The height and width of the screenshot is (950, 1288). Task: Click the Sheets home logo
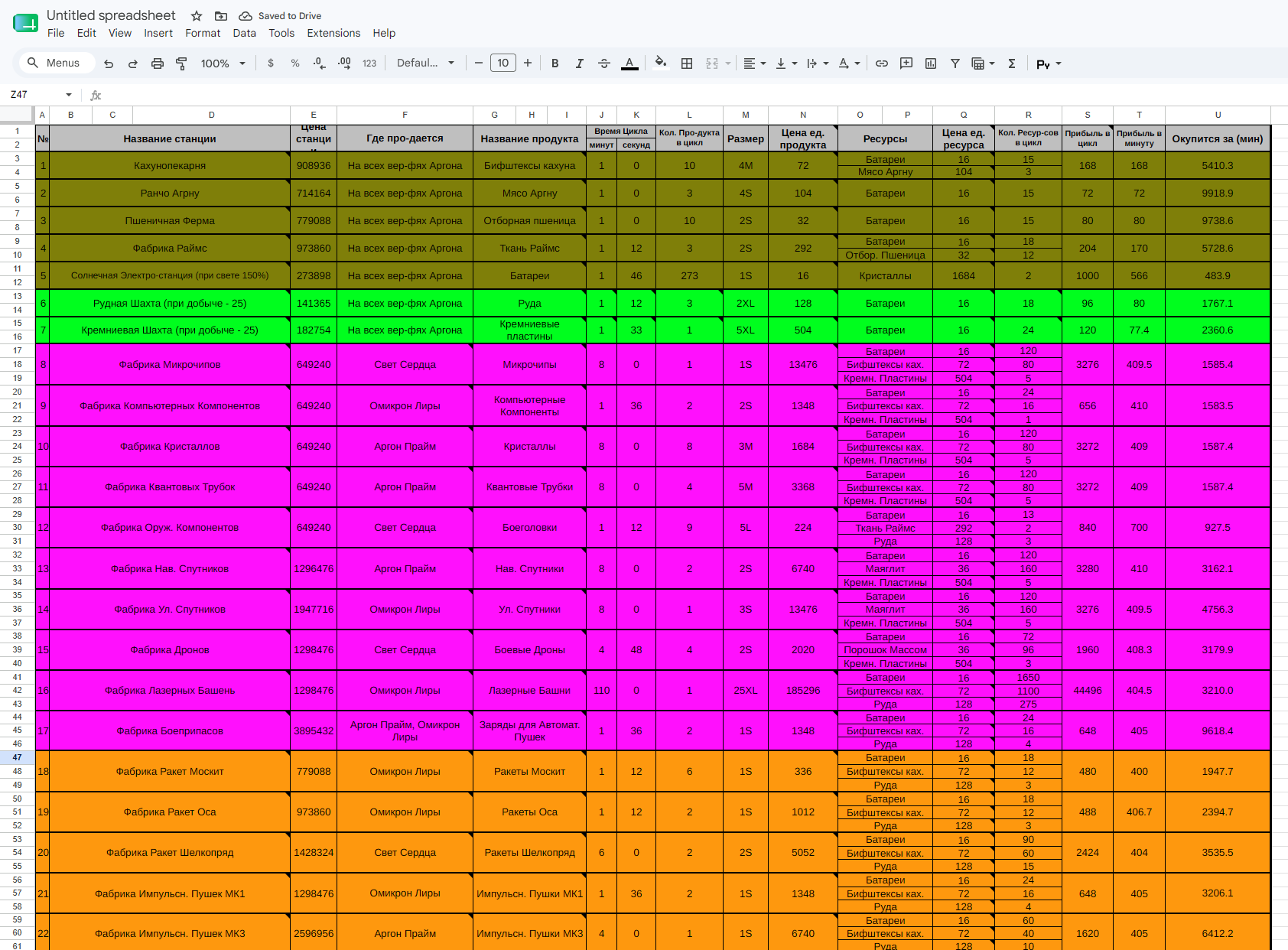coord(25,23)
